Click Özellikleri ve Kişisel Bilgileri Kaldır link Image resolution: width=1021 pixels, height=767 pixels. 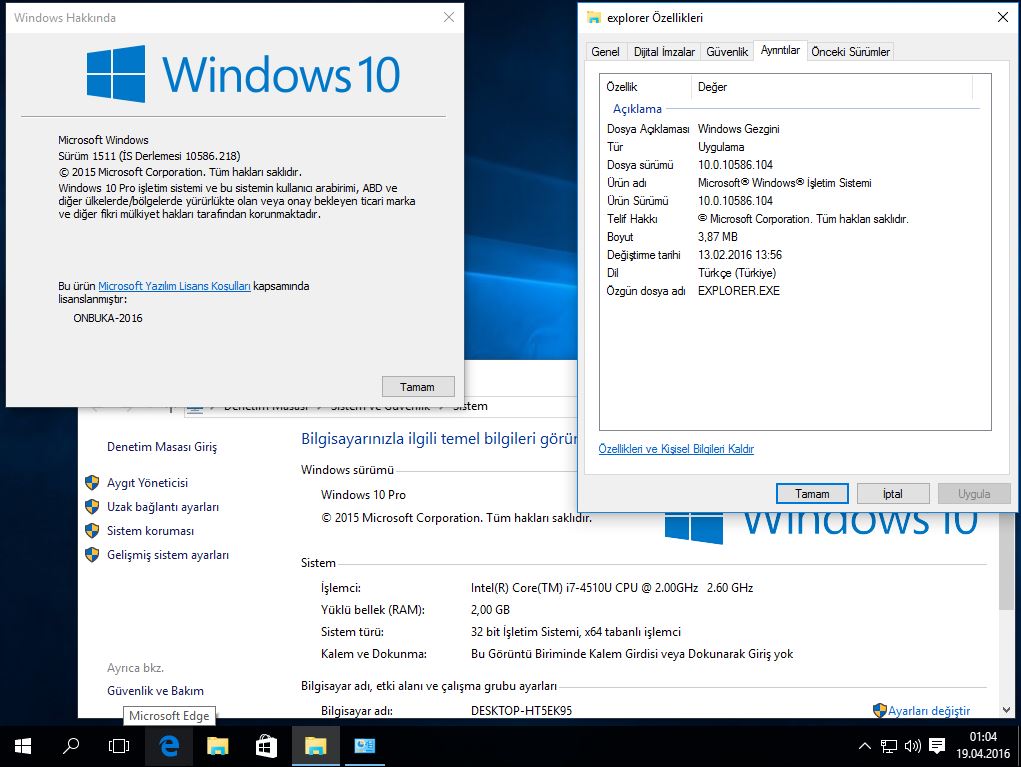(x=676, y=450)
